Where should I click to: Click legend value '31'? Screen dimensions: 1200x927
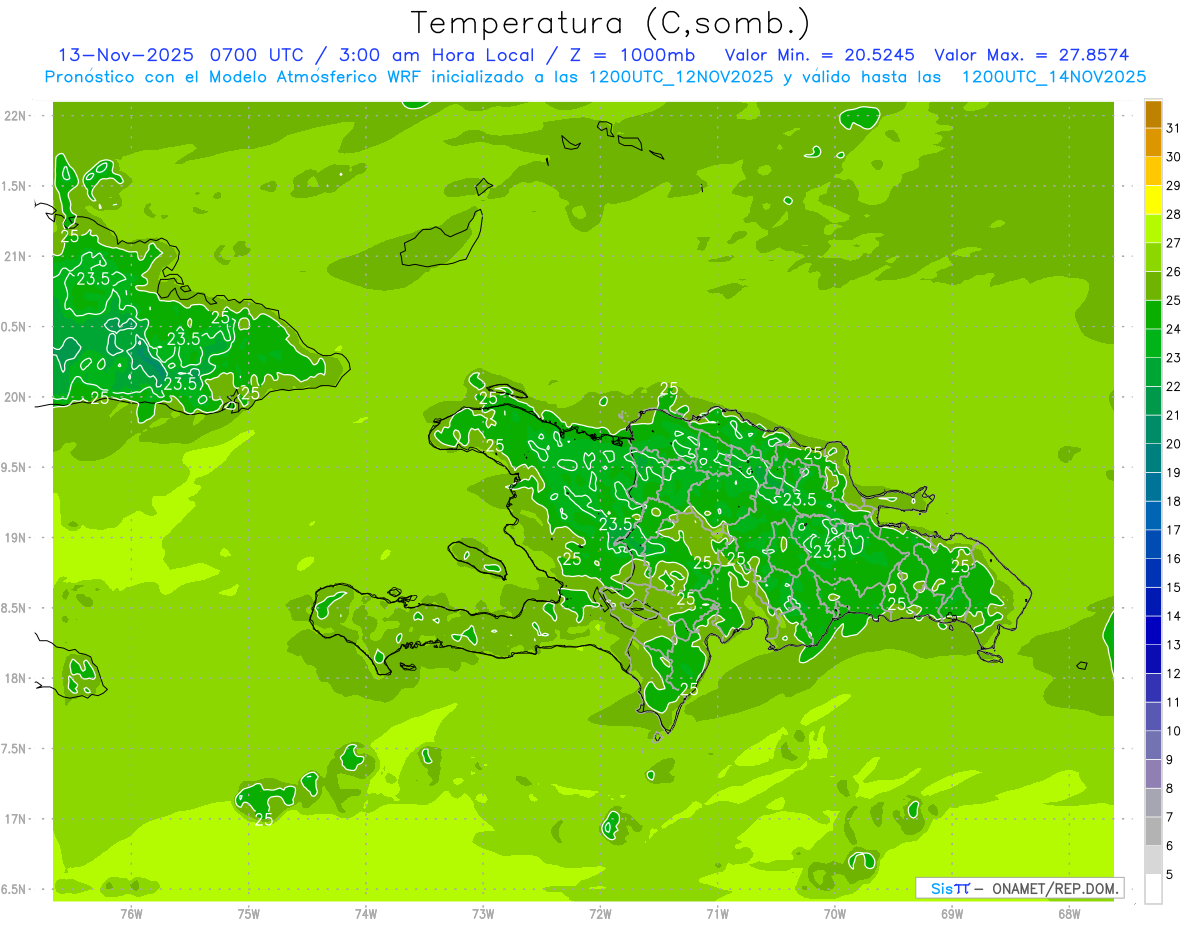coord(1174,128)
